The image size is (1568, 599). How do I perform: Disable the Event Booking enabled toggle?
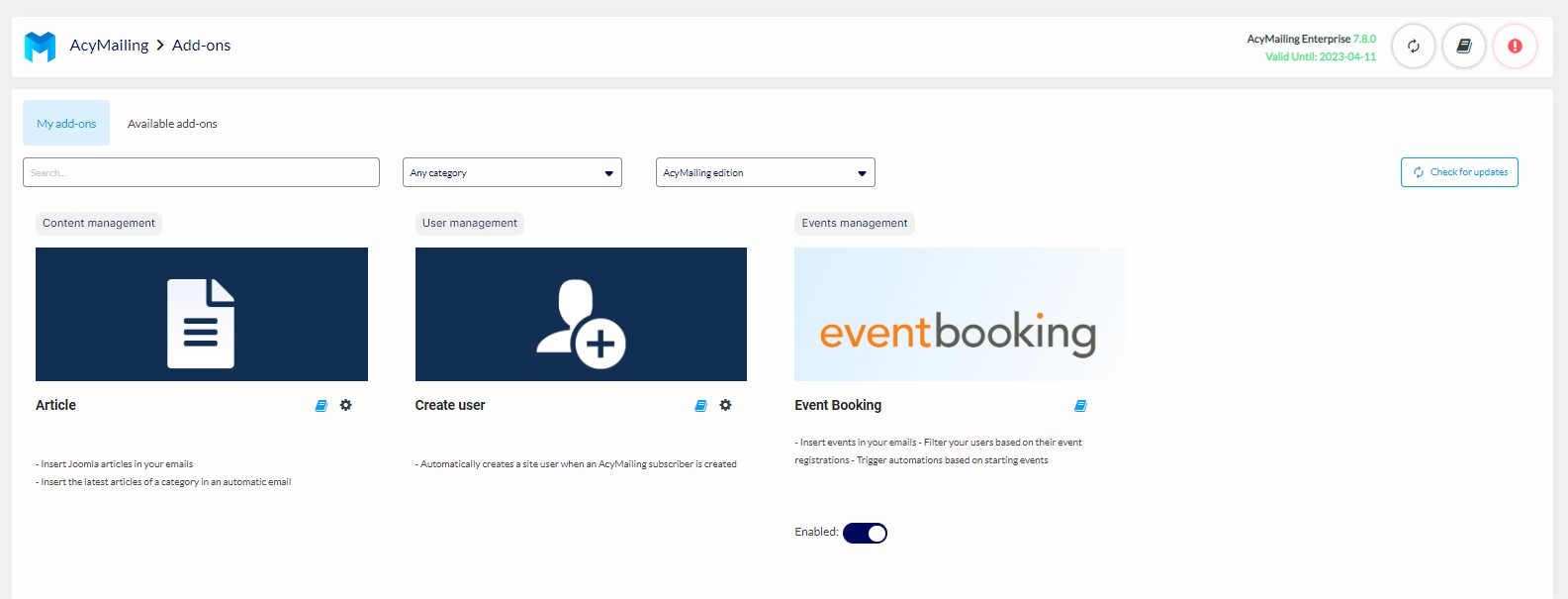point(865,534)
